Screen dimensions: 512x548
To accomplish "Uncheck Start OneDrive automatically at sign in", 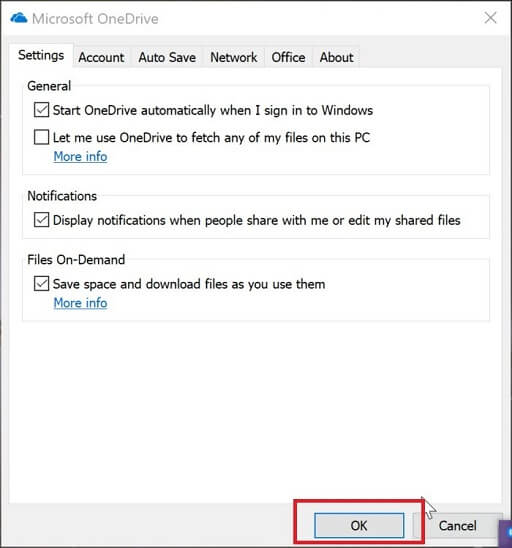I will tap(41, 110).
